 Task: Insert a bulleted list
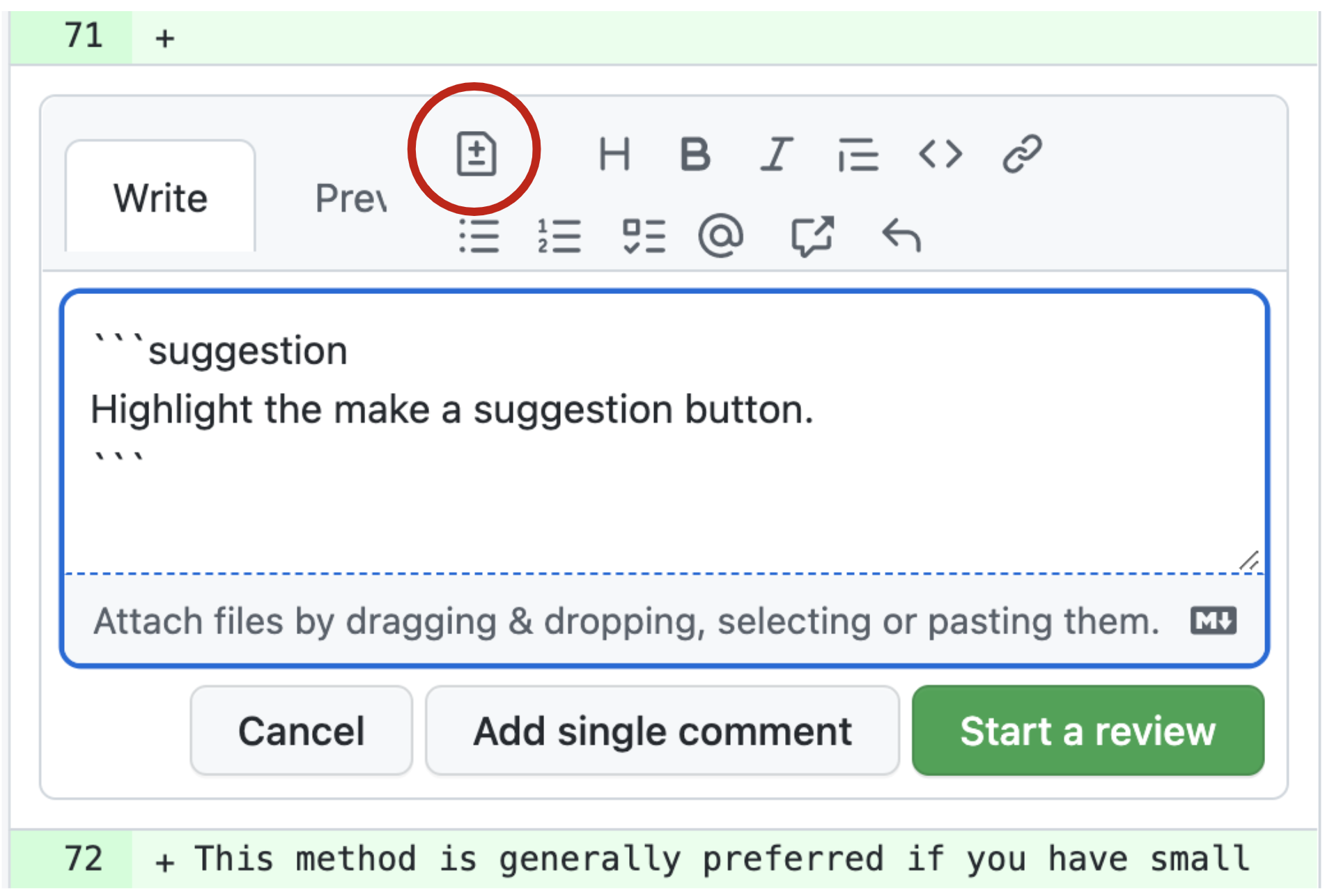(x=479, y=236)
